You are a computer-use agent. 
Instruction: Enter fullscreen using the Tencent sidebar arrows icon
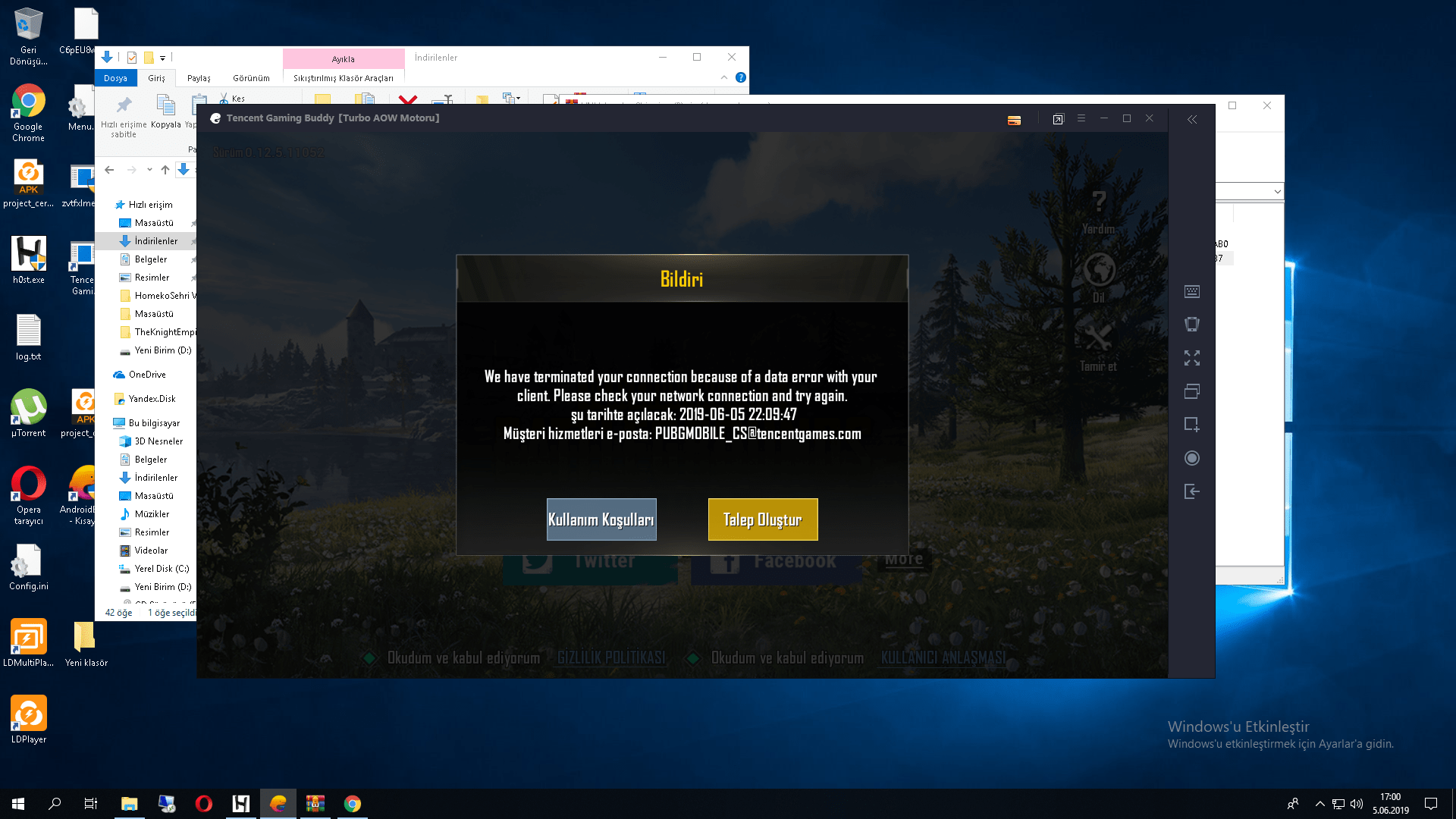coord(1192,358)
